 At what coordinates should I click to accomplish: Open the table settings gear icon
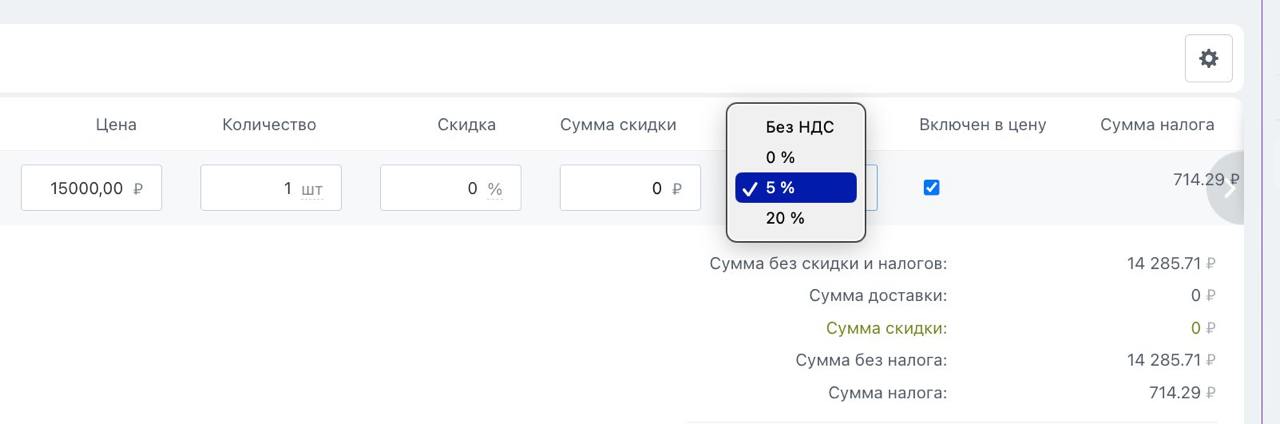coord(1208,59)
